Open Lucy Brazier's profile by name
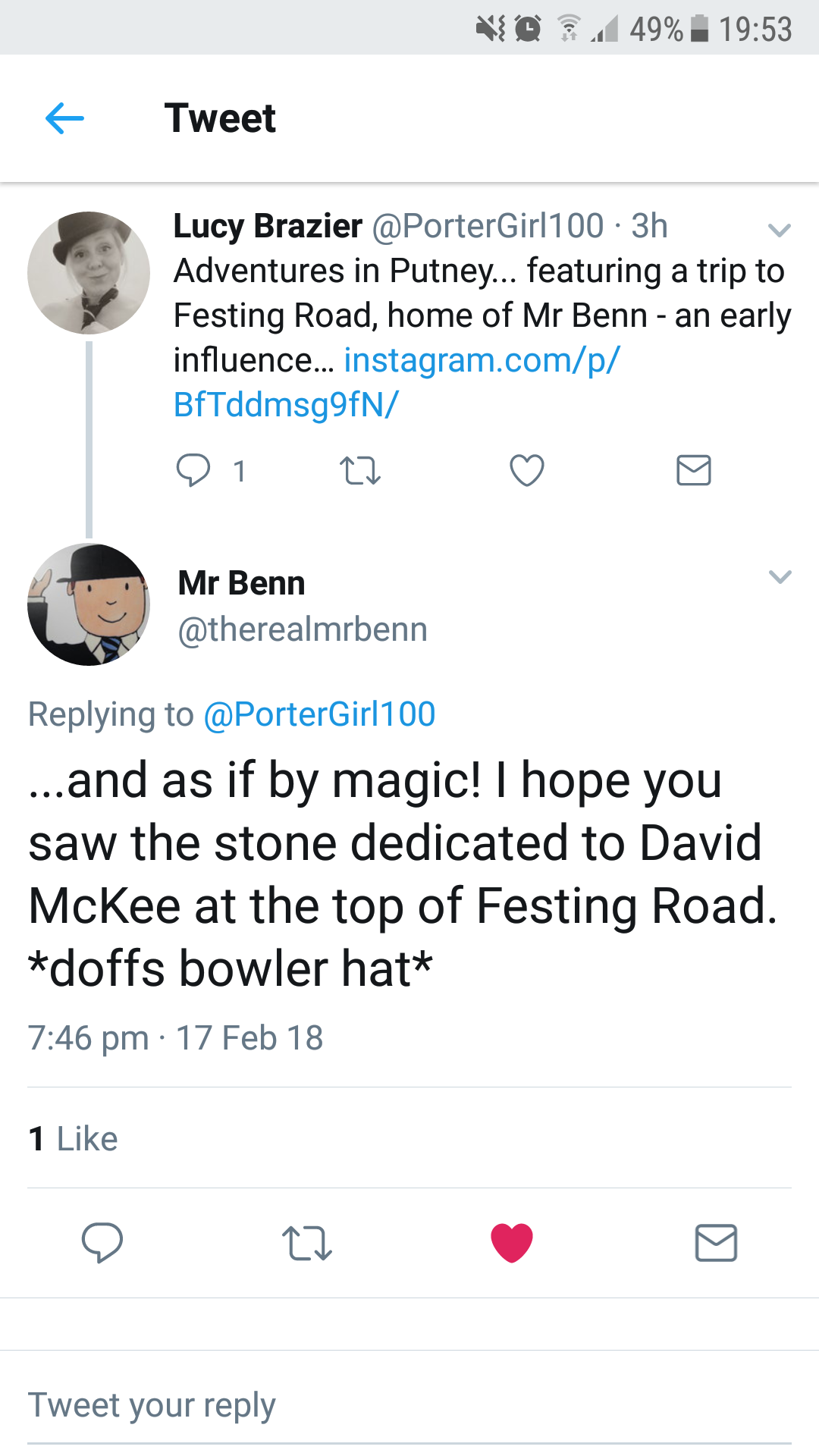This screenshot has width=819, height=1456. [268, 226]
